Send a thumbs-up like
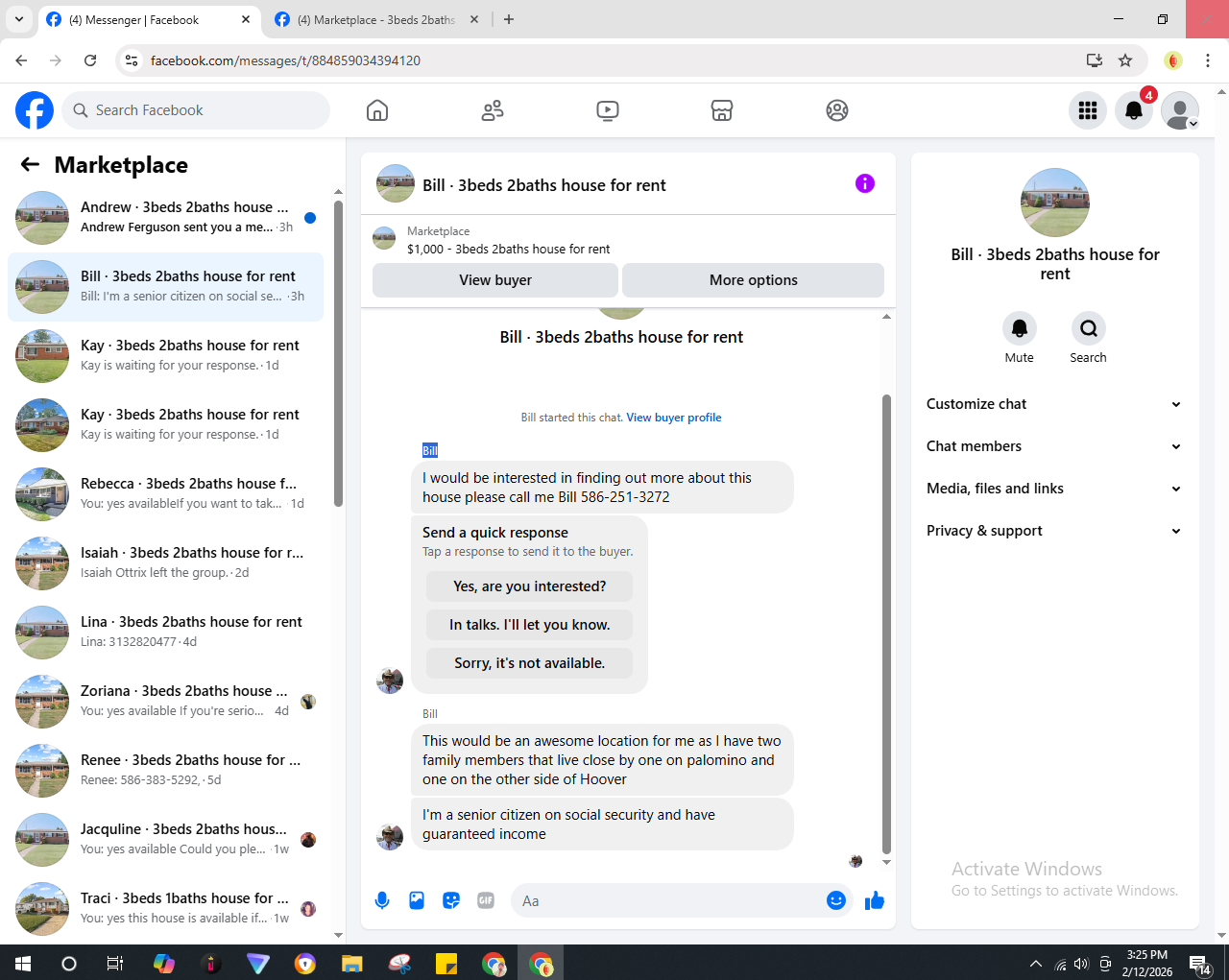Screen dimensions: 1229x980 click(875, 900)
